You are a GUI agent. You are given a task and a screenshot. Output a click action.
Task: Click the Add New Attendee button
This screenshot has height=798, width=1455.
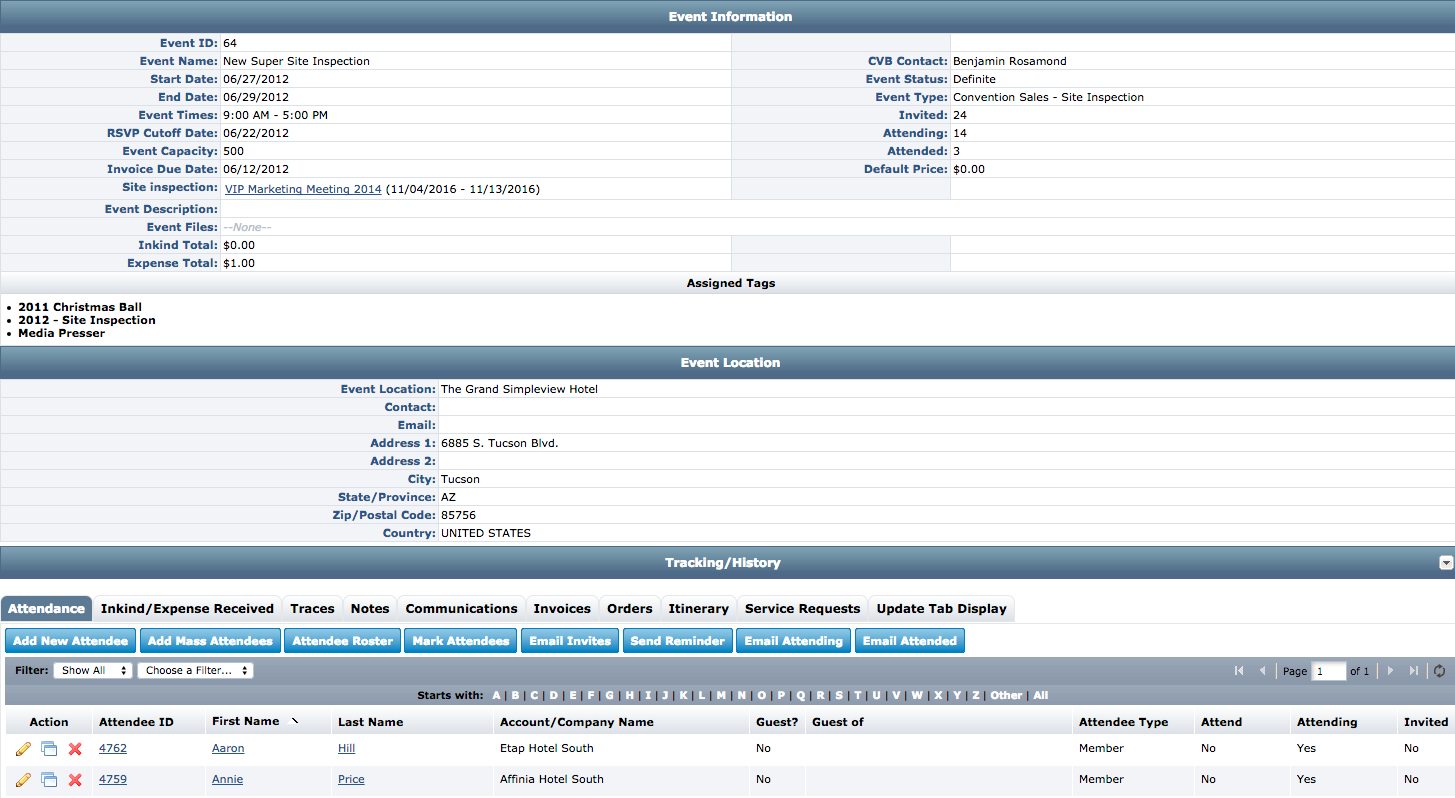tap(71, 641)
